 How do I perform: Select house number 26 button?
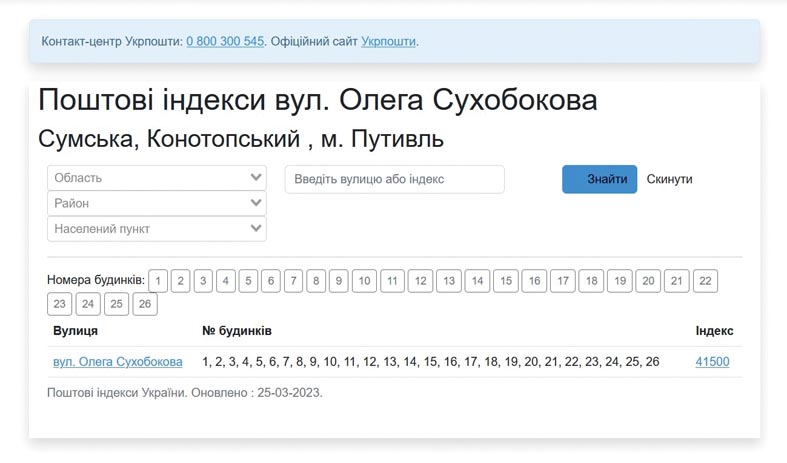[x=145, y=304]
